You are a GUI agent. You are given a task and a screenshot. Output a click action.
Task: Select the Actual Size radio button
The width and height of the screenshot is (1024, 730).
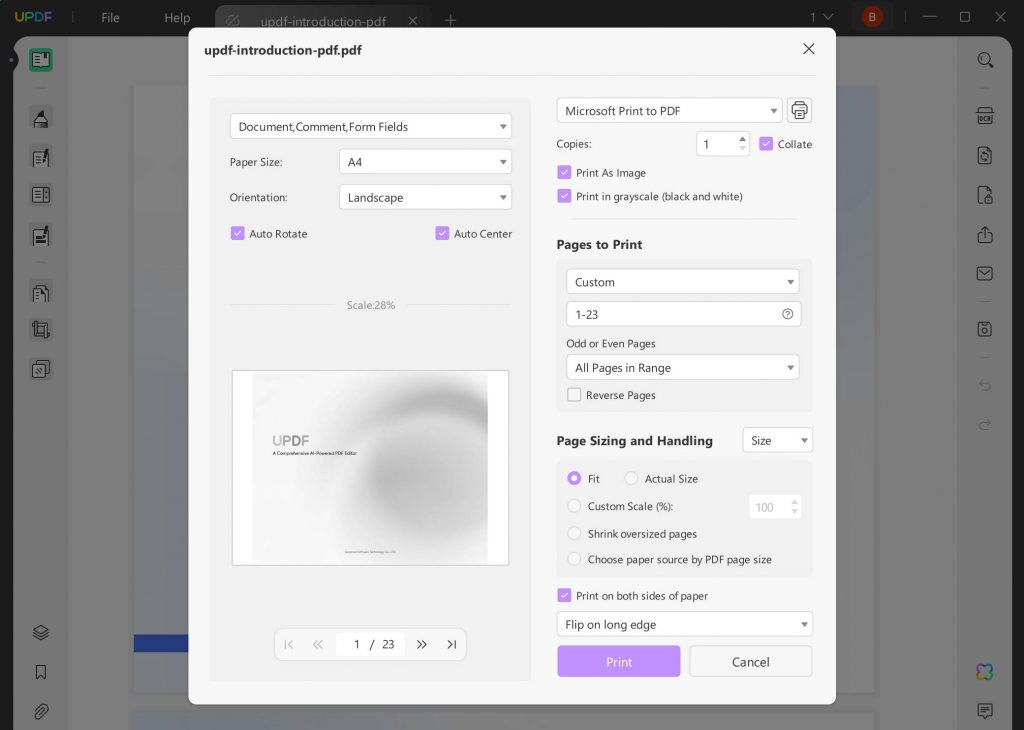click(x=631, y=479)
